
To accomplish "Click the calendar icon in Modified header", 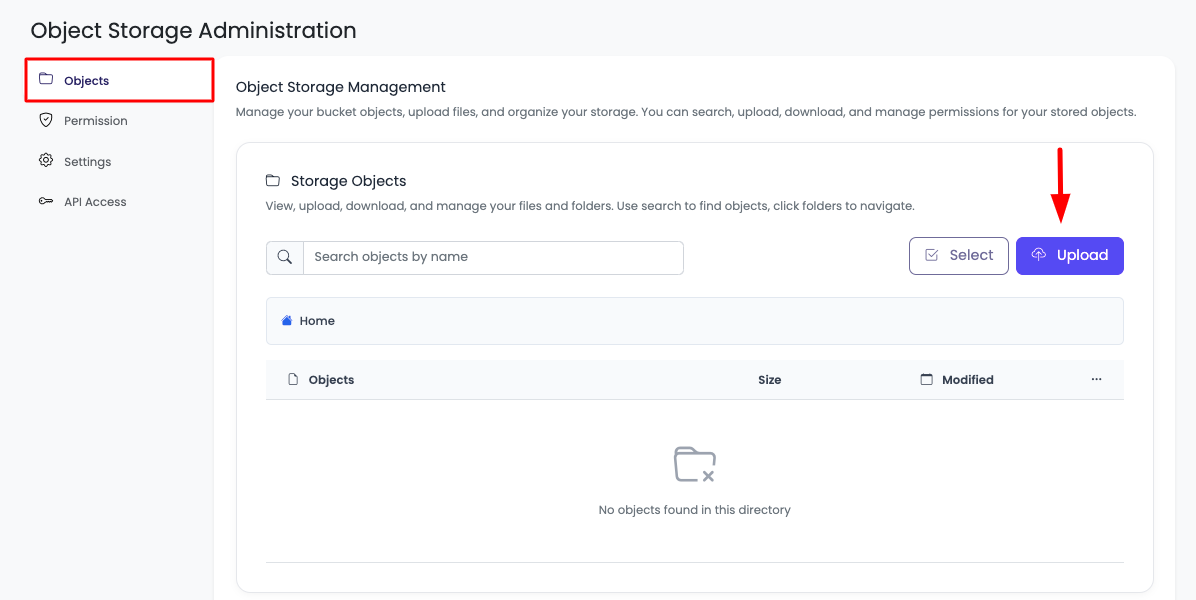I will click(x=926, y=380).
